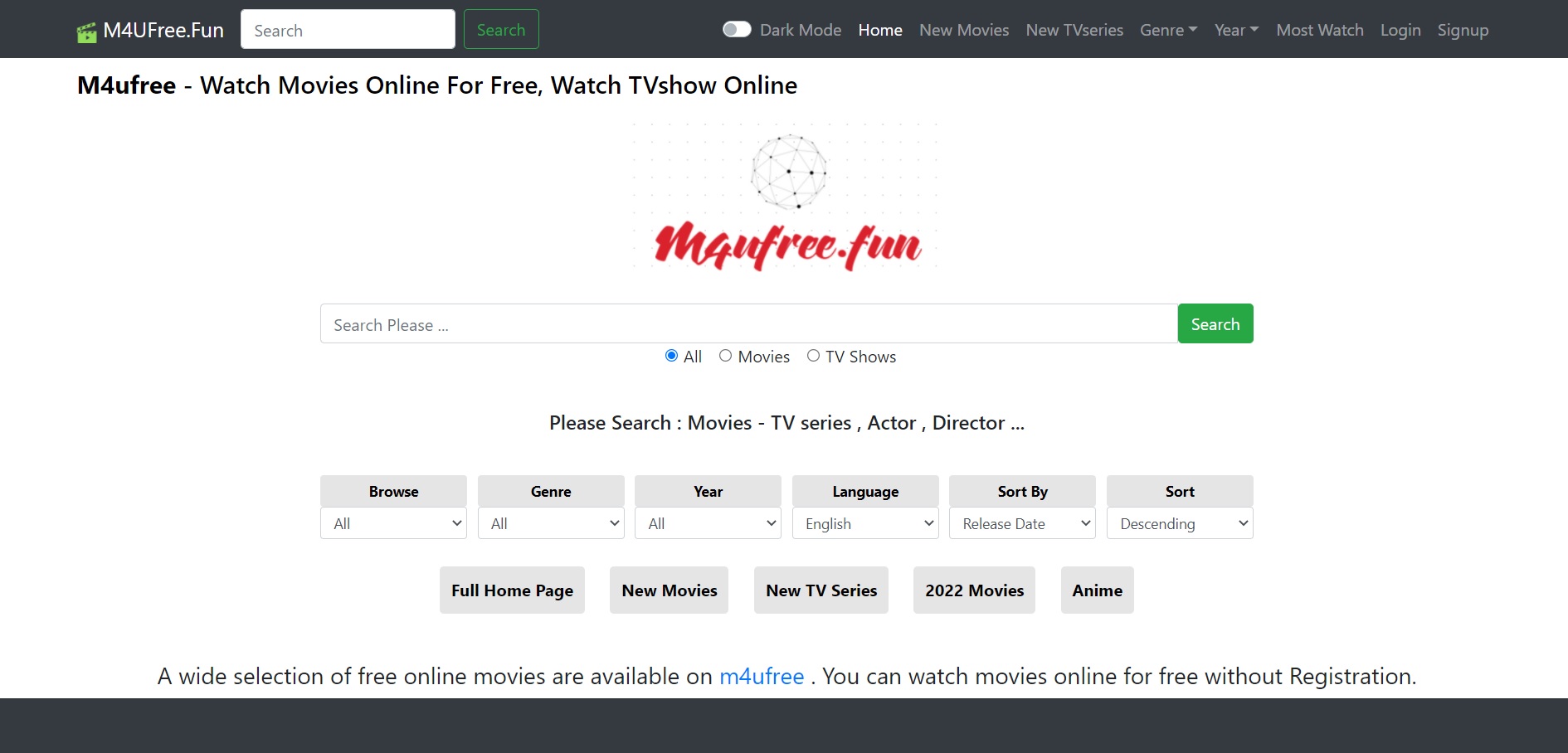Screen dimensions: 1568x753
Task: Open the Year menu in navbar
Action: [1236, 30]
